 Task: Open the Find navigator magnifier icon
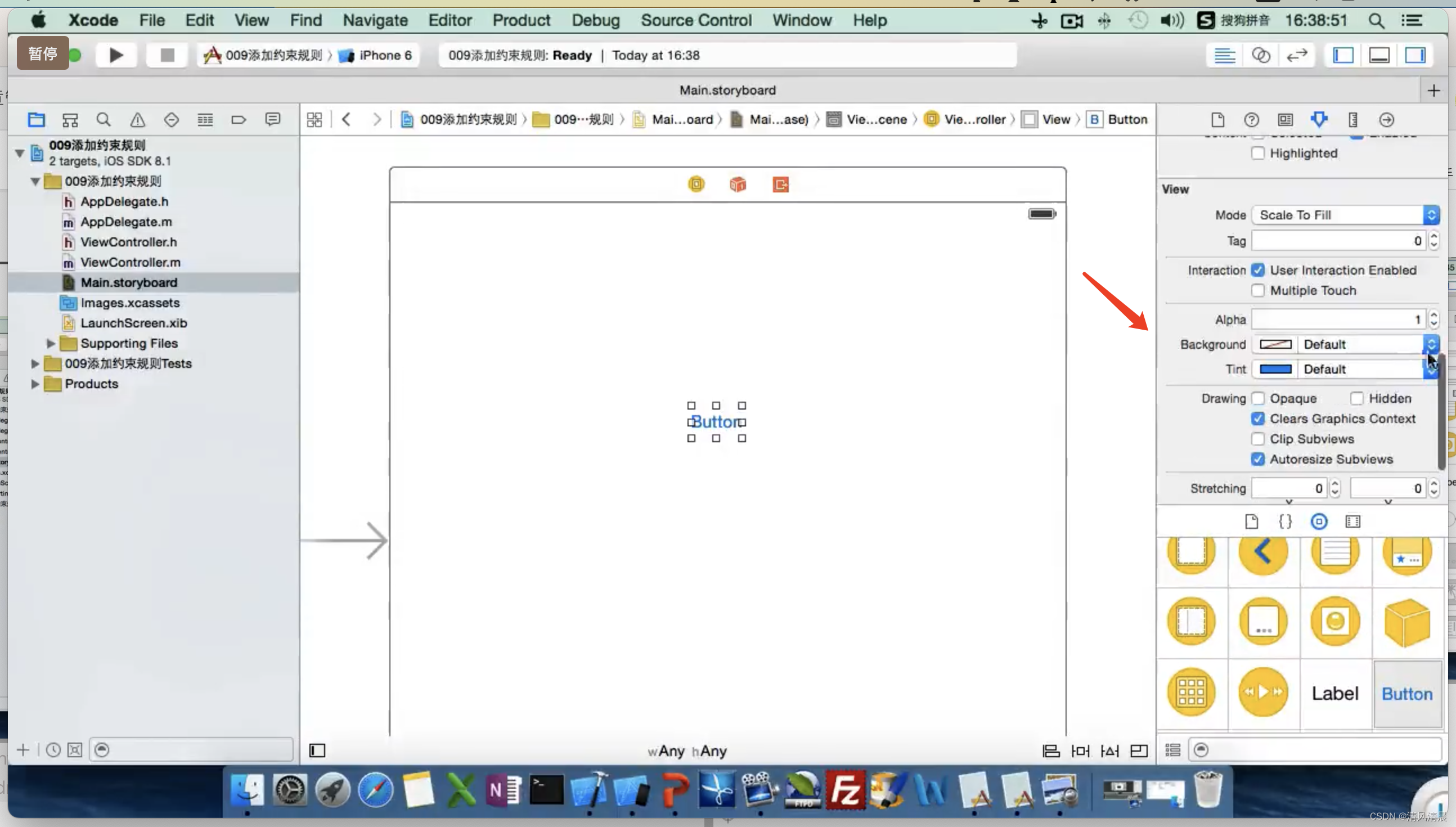point(104,119)
